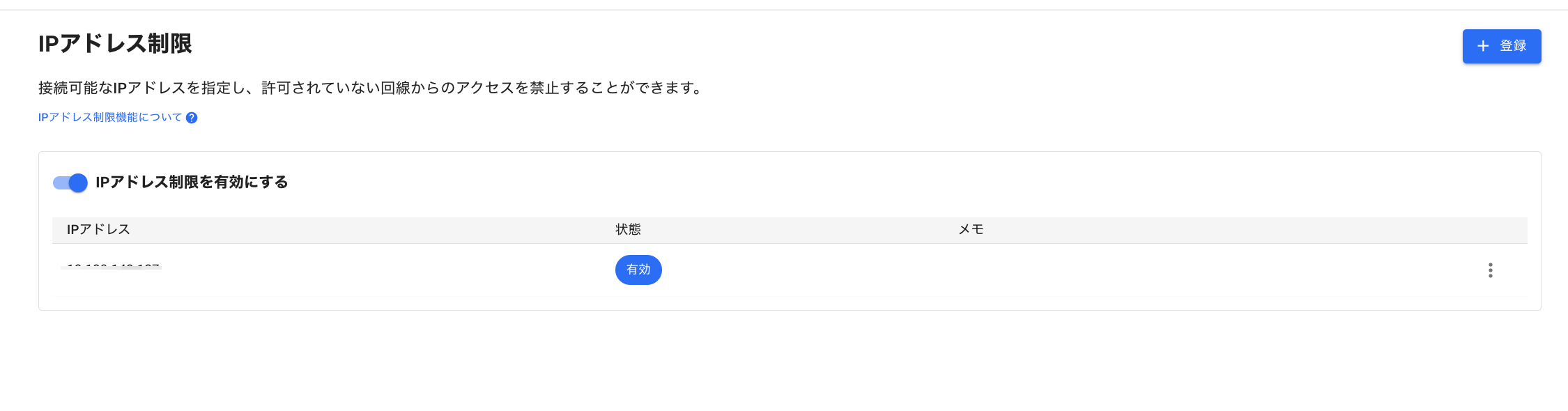This screenshot has height=411, width=1568.
Task: Click the IPアドレス column header
Action: pos(98,230)
